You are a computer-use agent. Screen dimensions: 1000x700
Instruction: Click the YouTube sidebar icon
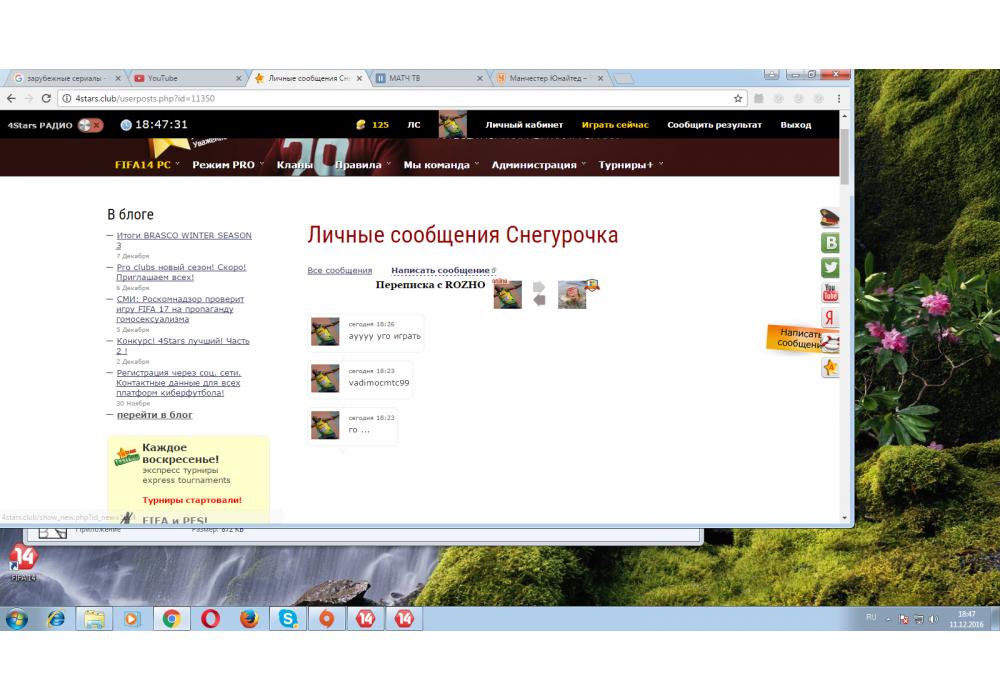tap(829, 293)
